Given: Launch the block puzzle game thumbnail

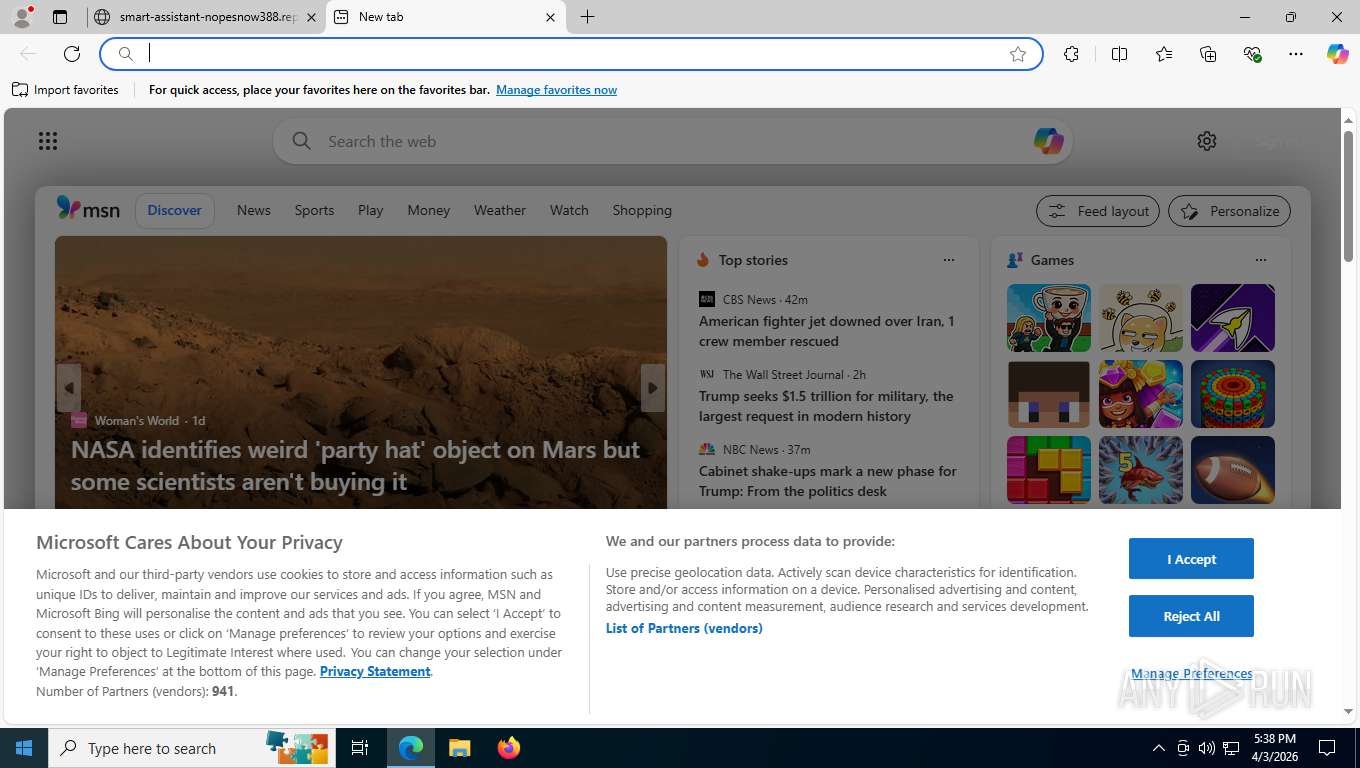Looking at the screenshot, I should tap(1049, 470).
